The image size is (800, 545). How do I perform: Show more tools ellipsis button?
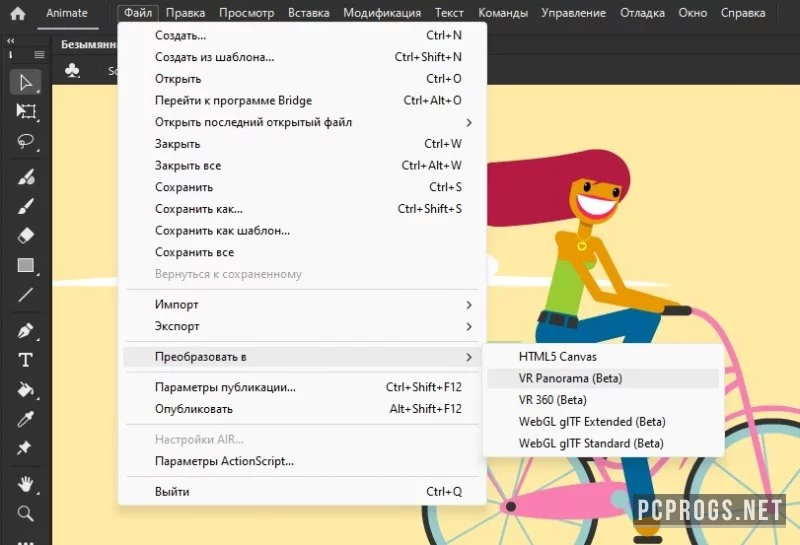tap(26, 541)
